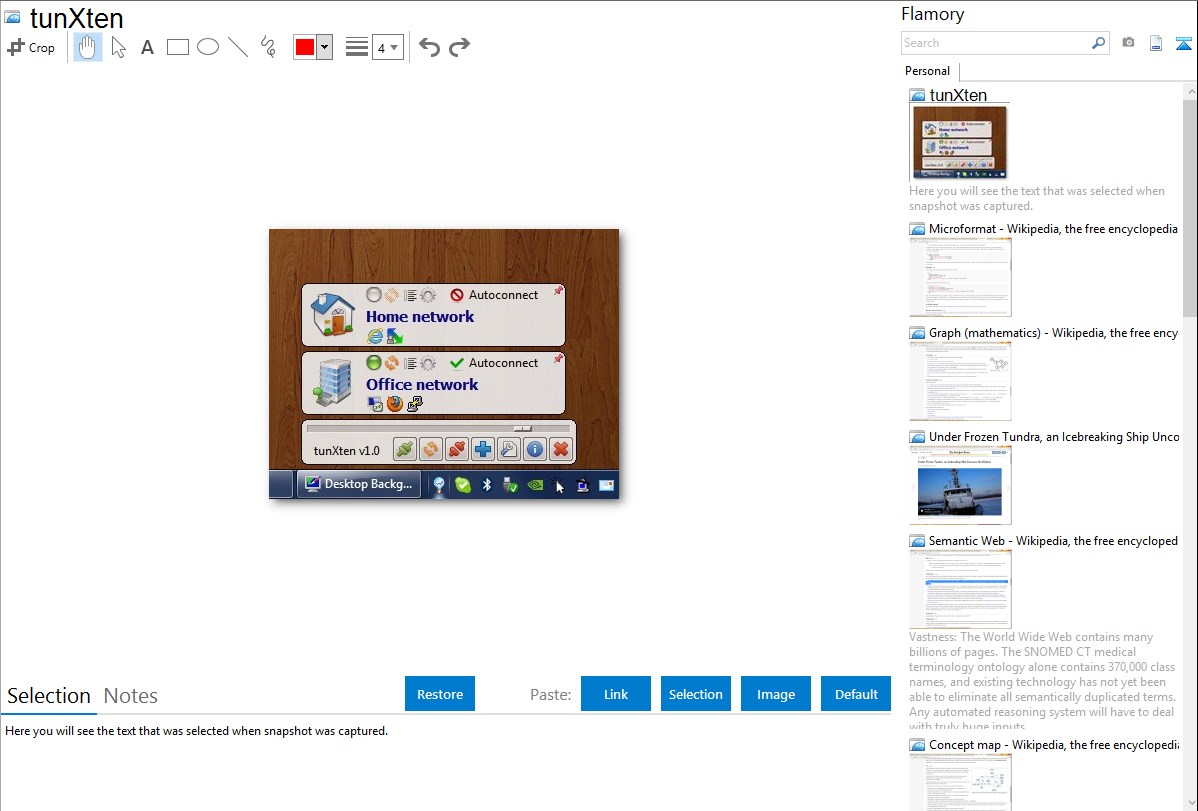This screenshot has height=811, width=1198.
Task: Toggle the grey Home network status light
Action: pyautogui.click(x=374, y=294)
